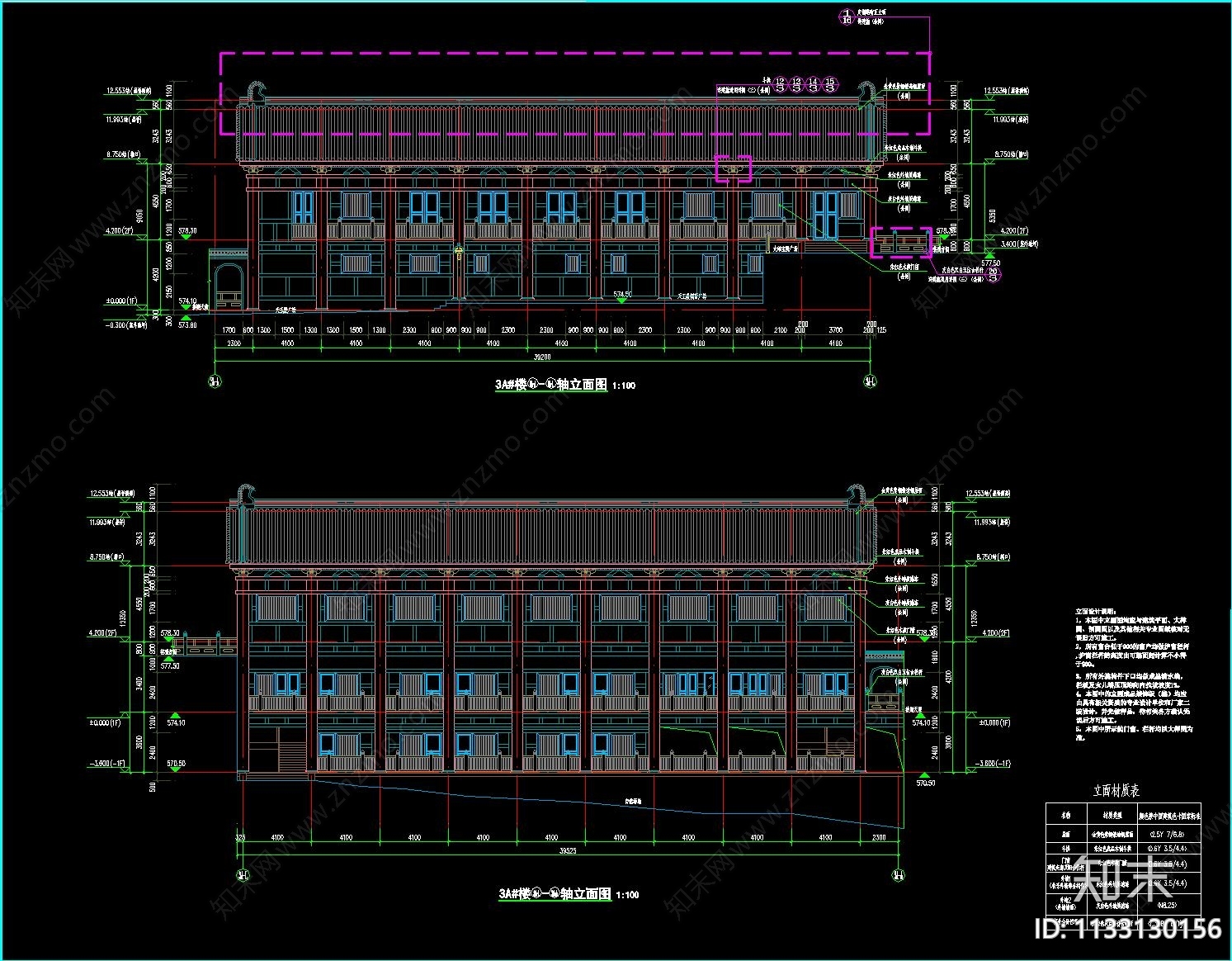Click the 39525 overall dimension text
This screenshot has width=1232, height=961.
pyautogui.click(x=568, y=850)
